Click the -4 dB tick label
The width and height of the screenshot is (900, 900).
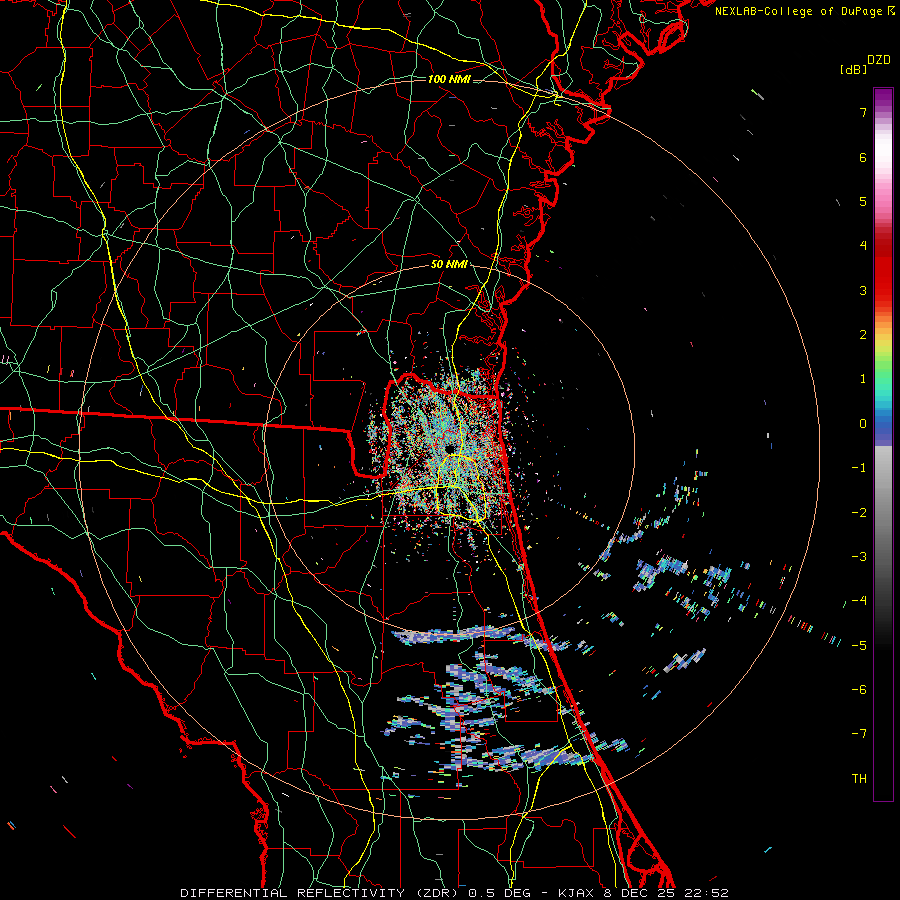(x=859, y=601)
